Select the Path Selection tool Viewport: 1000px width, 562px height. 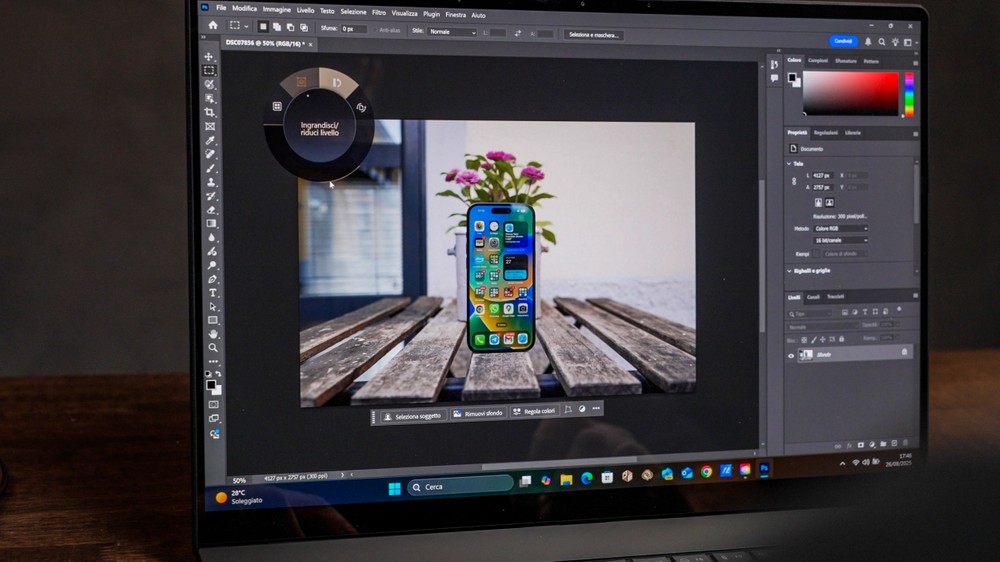[x=213, y=307]
